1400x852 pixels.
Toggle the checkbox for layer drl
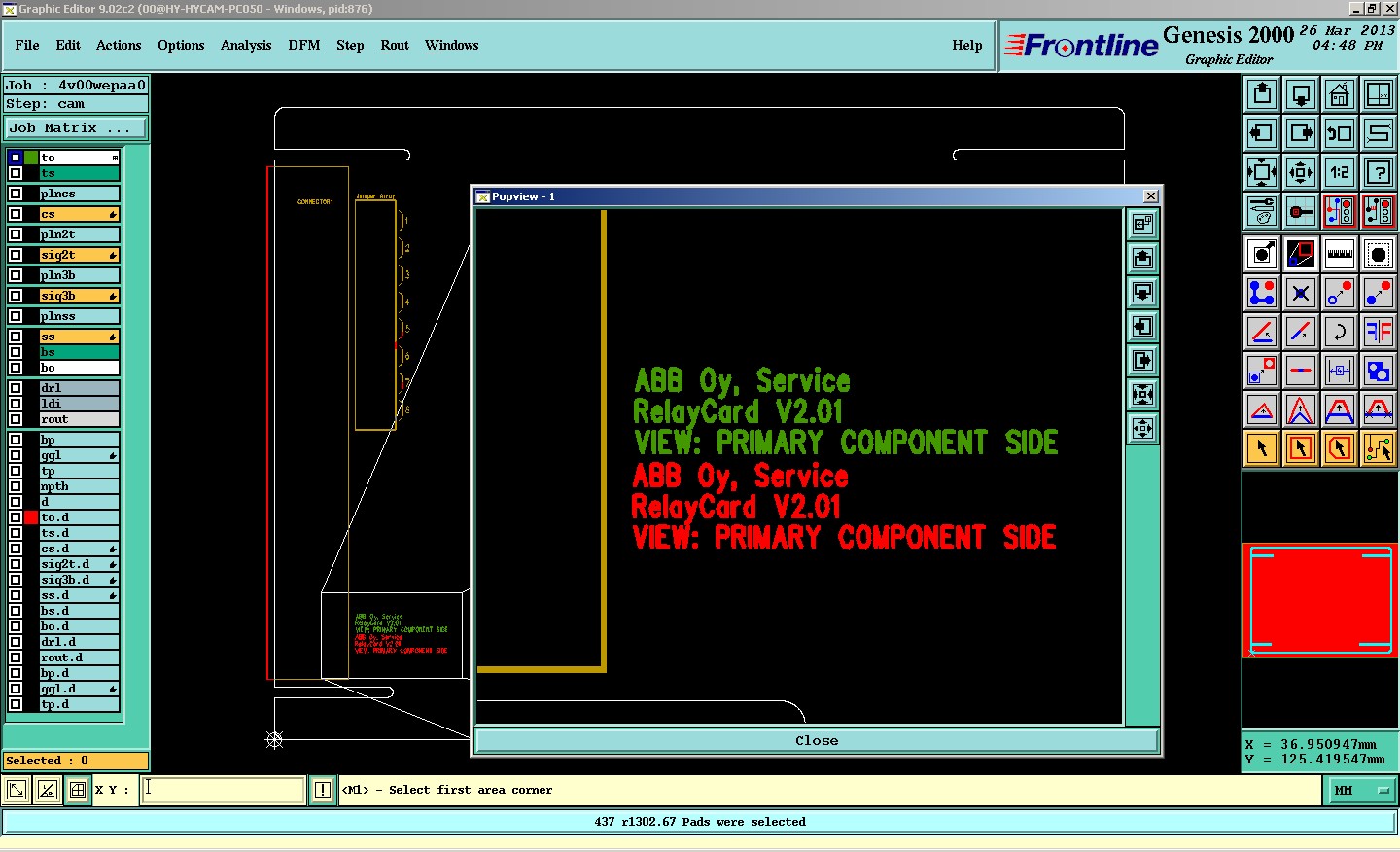16,388
